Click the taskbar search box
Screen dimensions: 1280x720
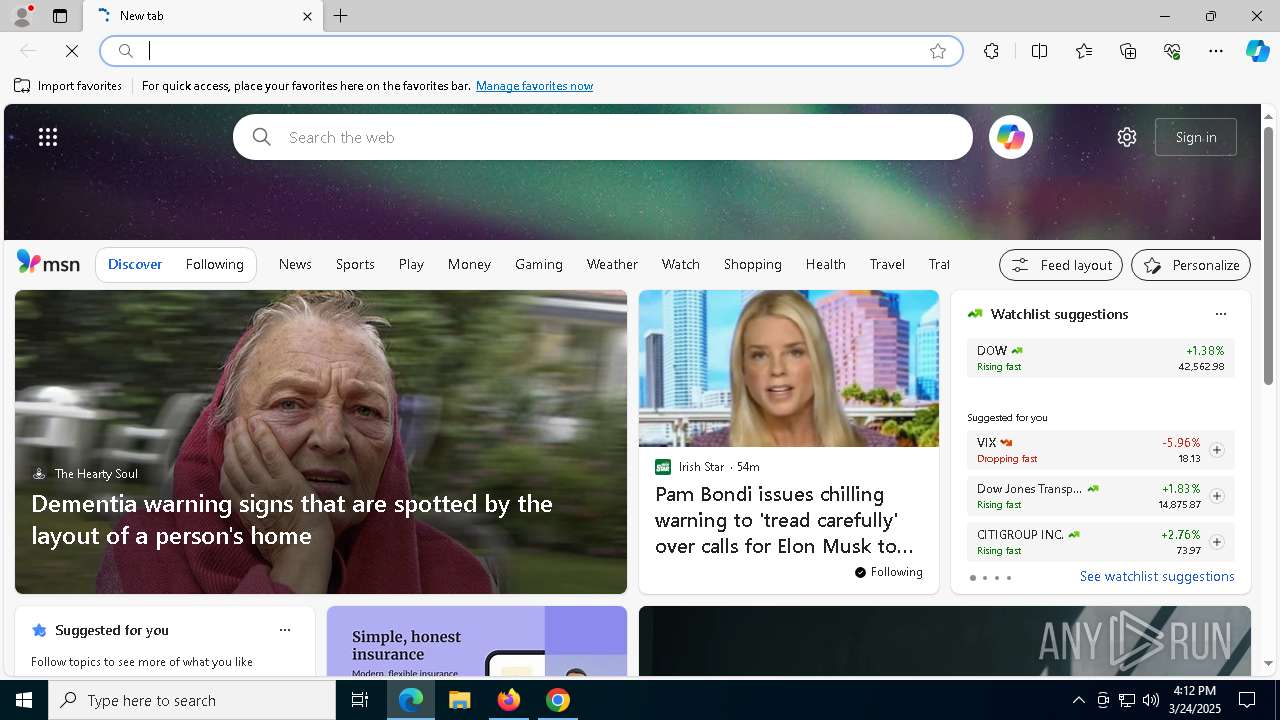(x=192, y=700)
